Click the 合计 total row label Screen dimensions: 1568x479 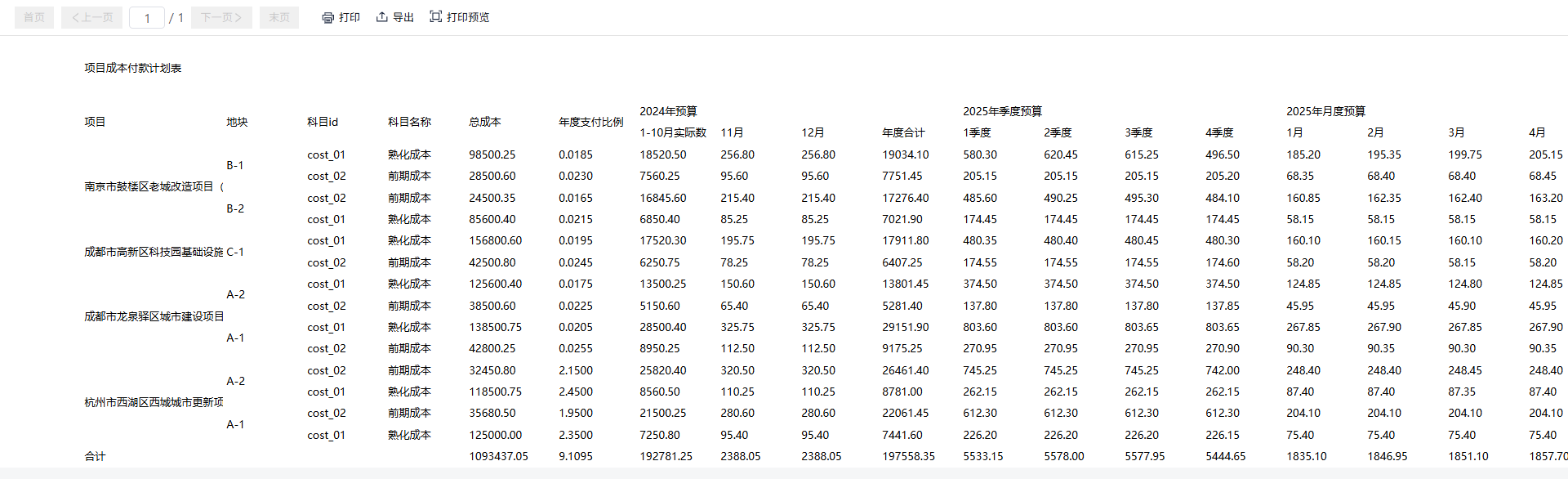tap(95, 456)
